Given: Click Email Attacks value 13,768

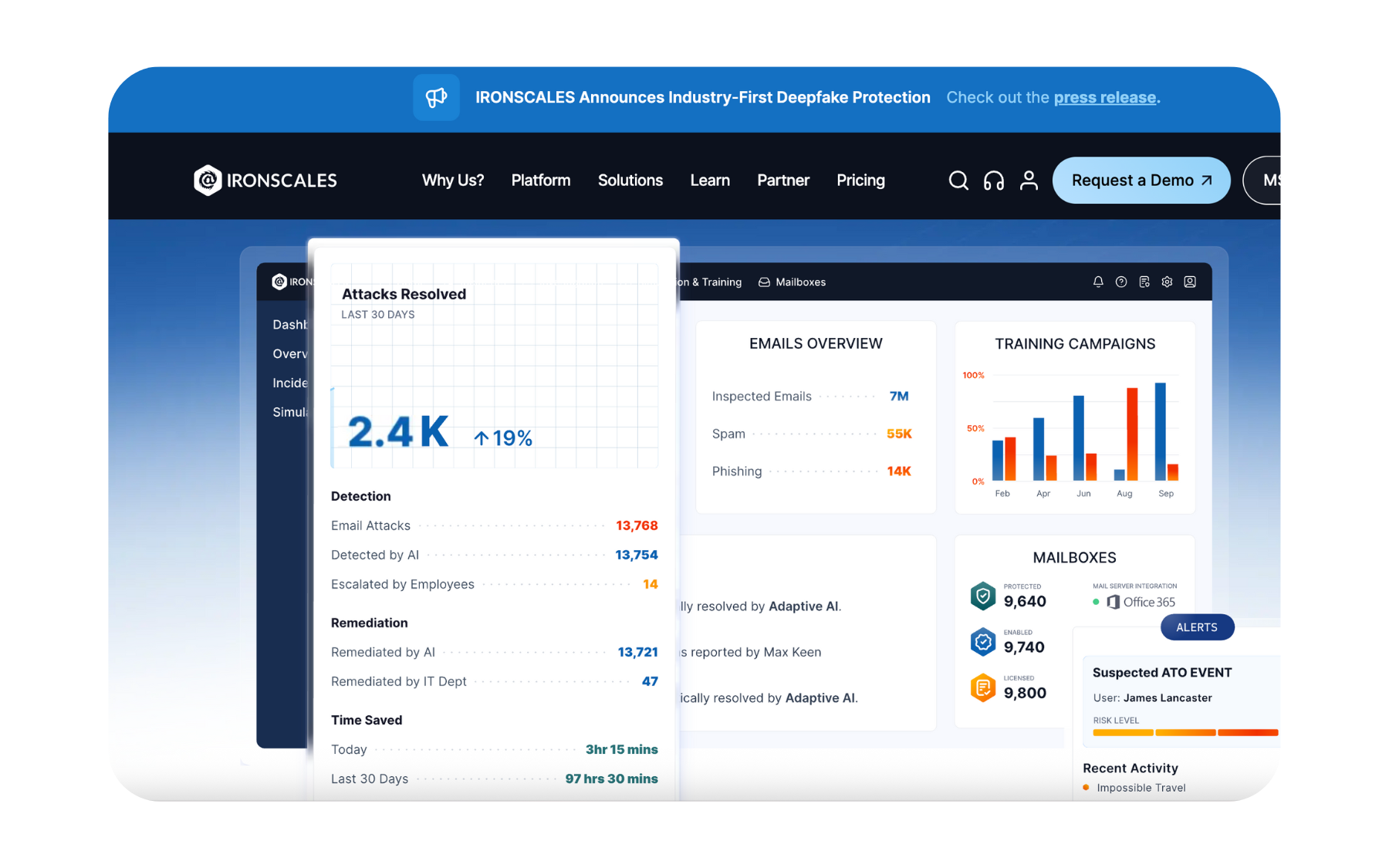Looking at the screenshot, I should click(637, 525).
